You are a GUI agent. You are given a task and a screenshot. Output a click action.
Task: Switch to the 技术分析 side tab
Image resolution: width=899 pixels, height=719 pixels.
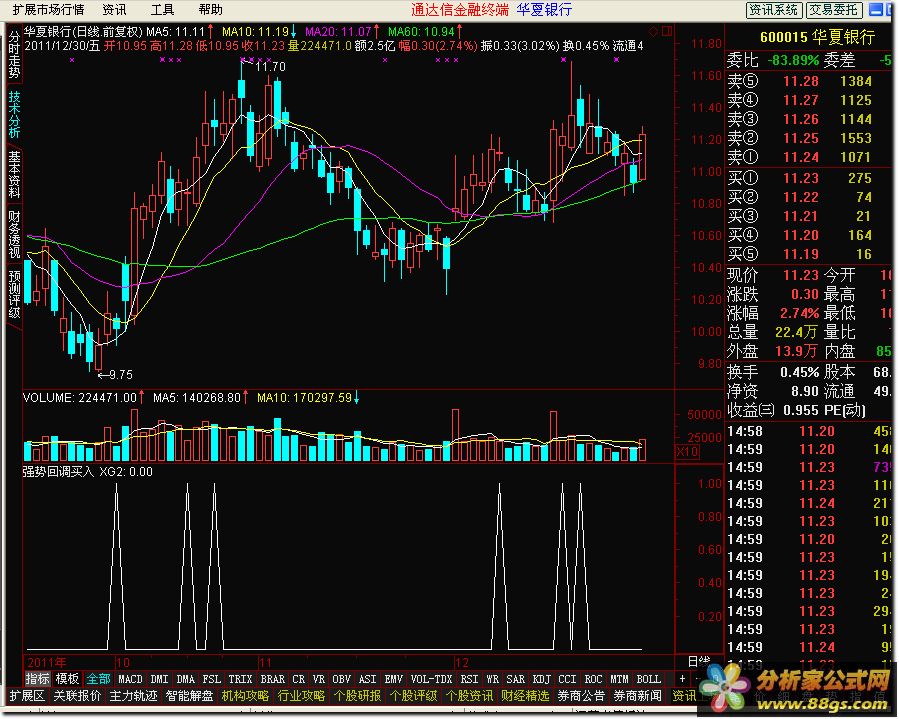point(14,114)
